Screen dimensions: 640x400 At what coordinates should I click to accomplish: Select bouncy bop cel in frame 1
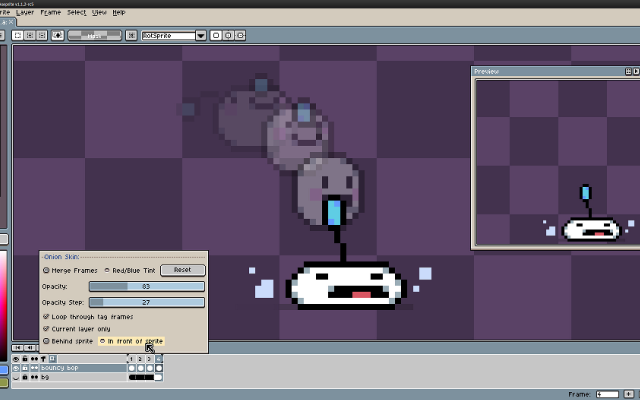pyautogui.click(x=131, y=368)
